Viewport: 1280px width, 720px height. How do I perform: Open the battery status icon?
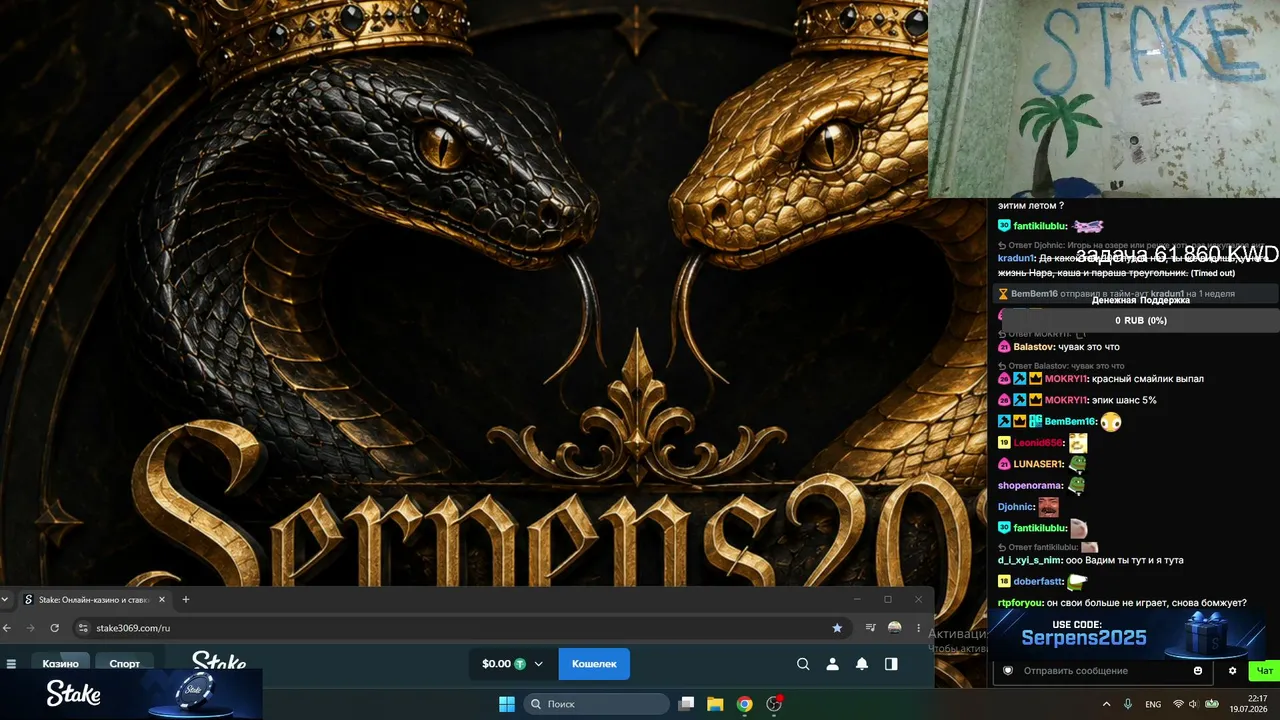click(x=1211, y=704)
